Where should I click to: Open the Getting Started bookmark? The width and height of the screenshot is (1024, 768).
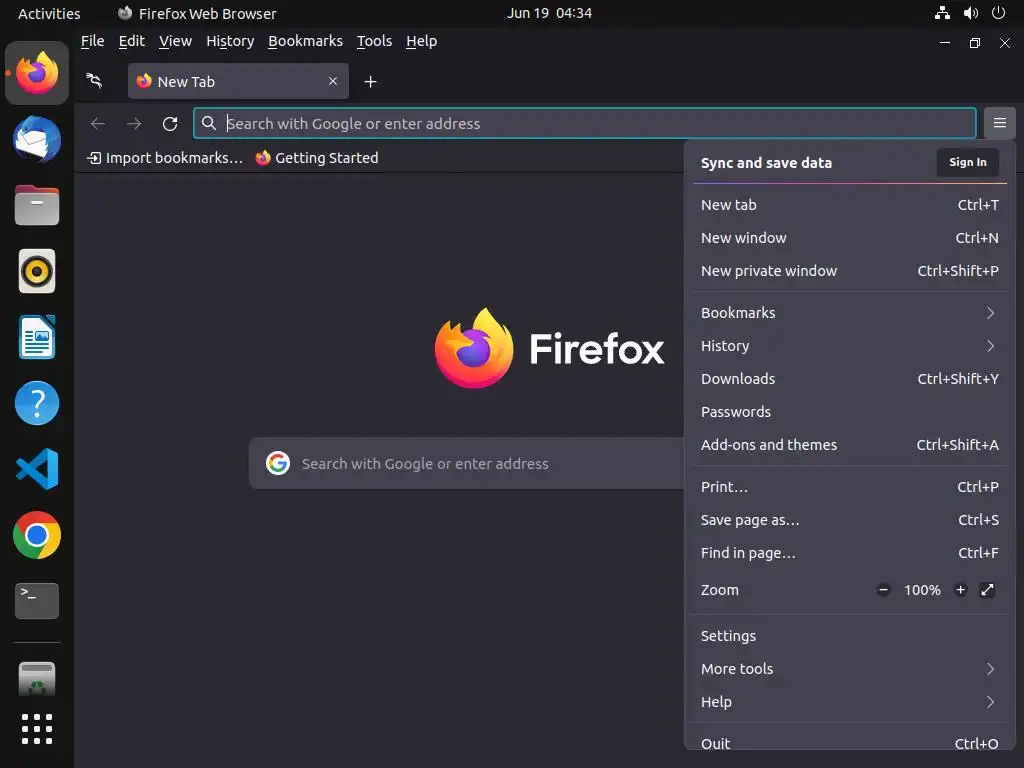[317, 158]
